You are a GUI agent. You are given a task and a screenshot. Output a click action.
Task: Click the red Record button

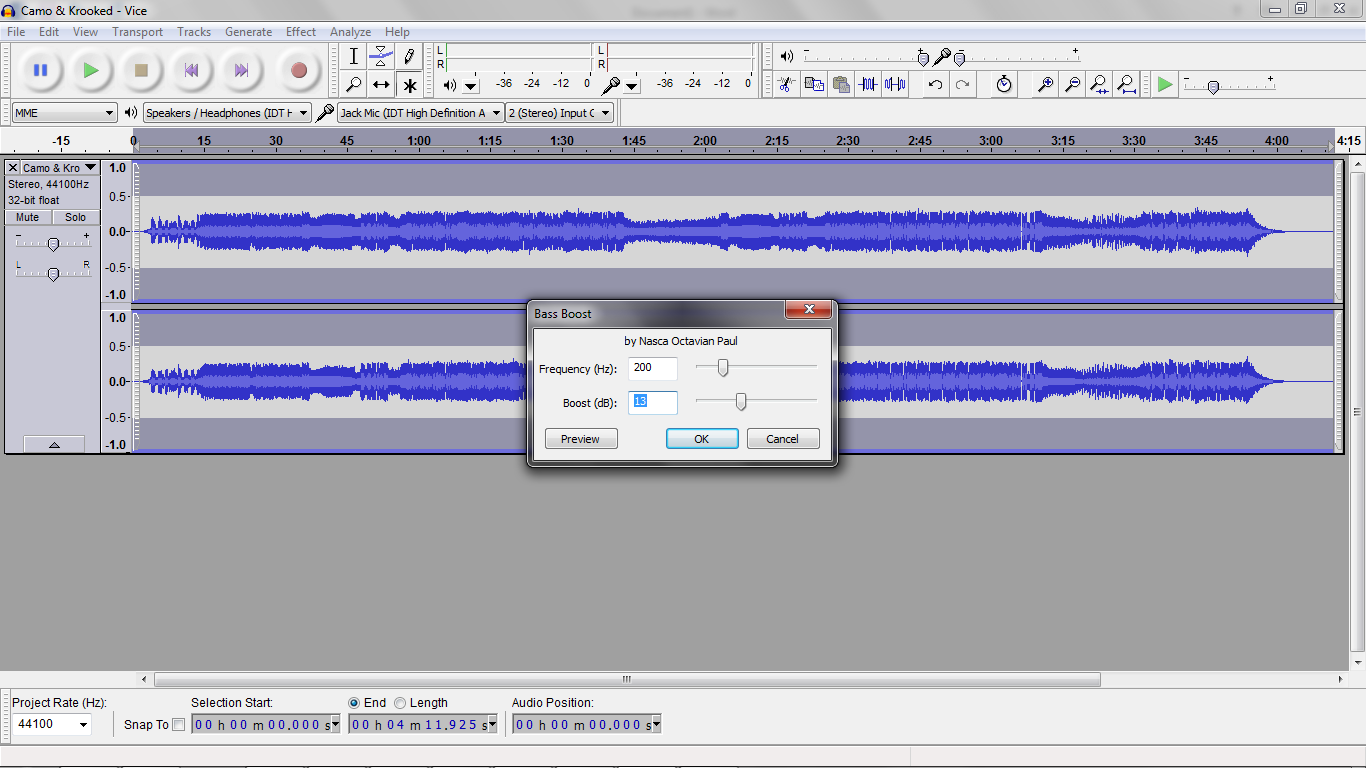298,70
